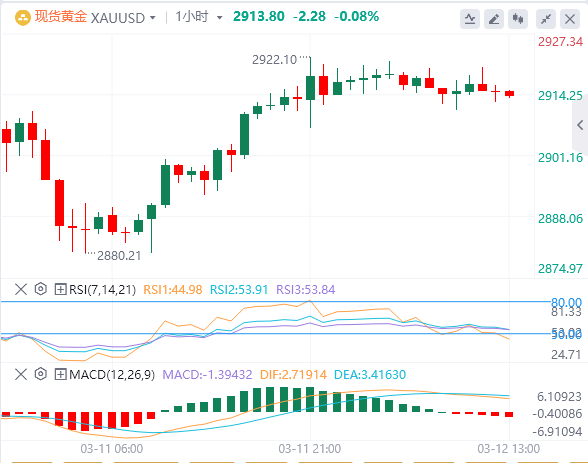This screenshot has height=463, width=588.
Task: Click the 2927.34 price axis label
Action: coord(560,42)
